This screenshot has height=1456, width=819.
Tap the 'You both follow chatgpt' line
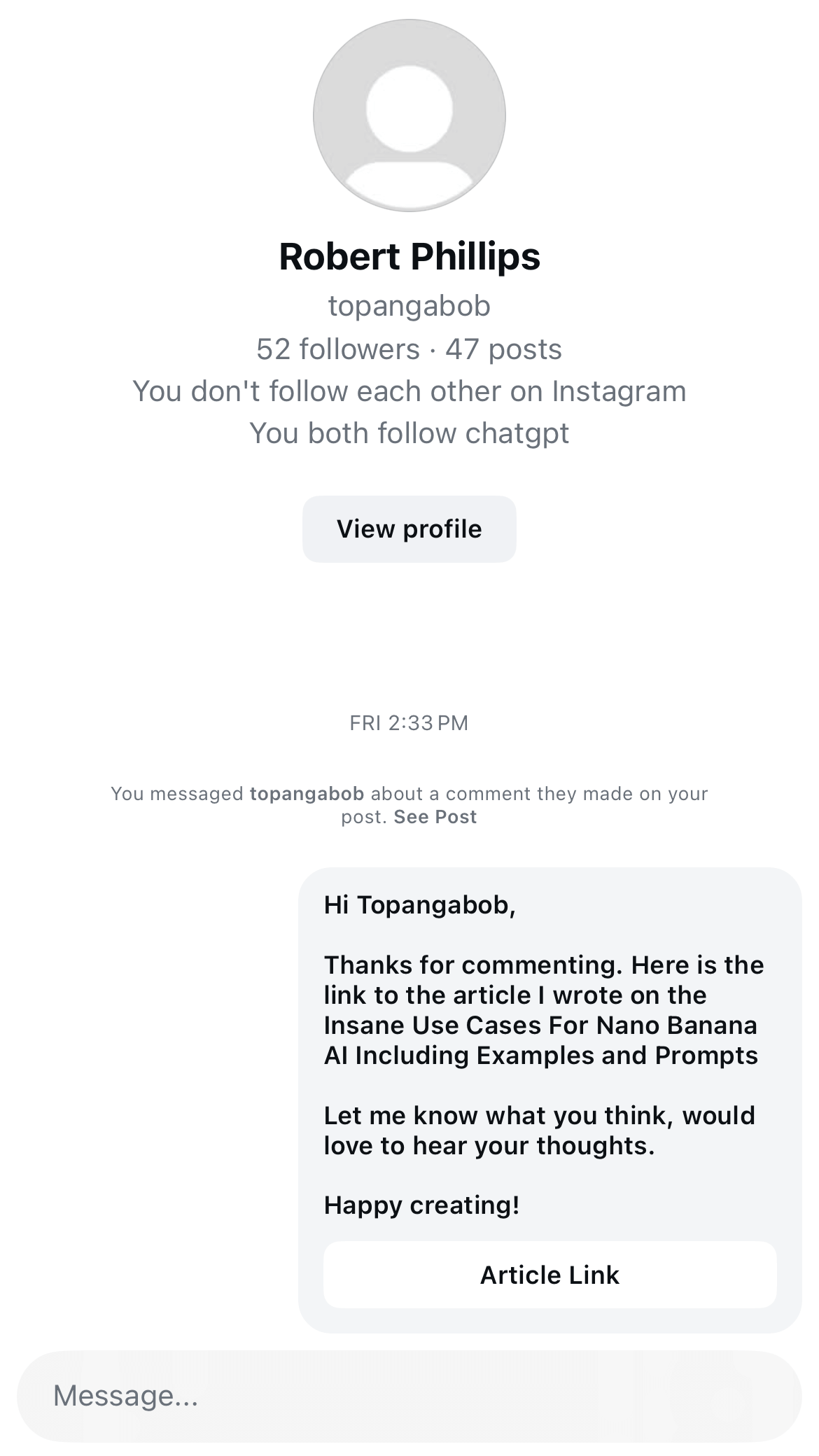[409, 433]
